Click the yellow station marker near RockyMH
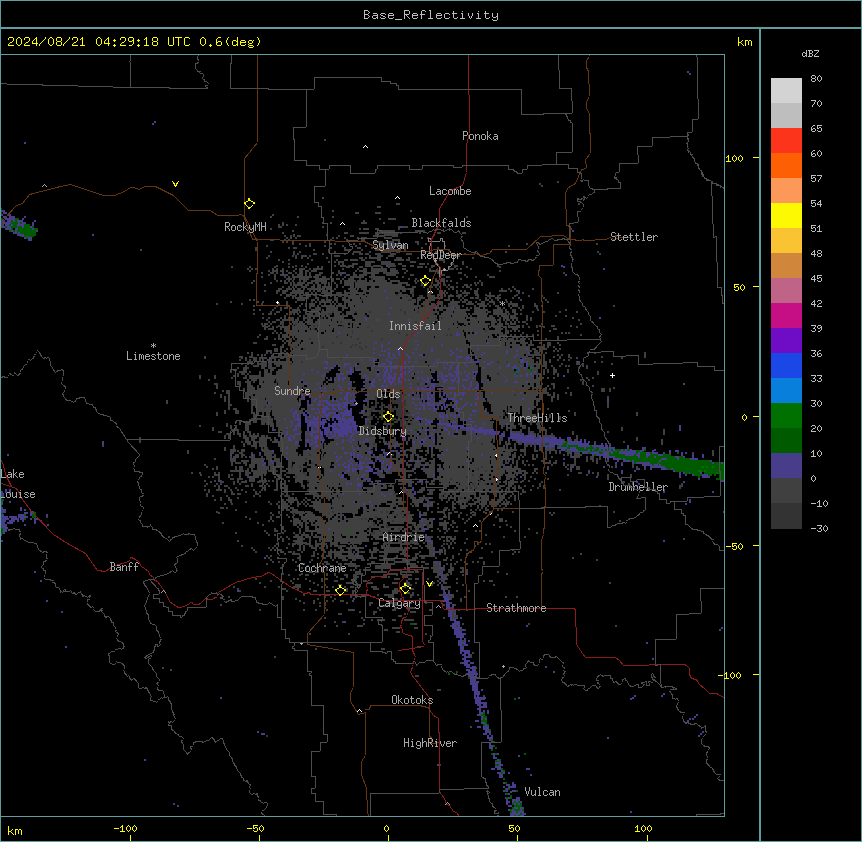 coord(250,203)
